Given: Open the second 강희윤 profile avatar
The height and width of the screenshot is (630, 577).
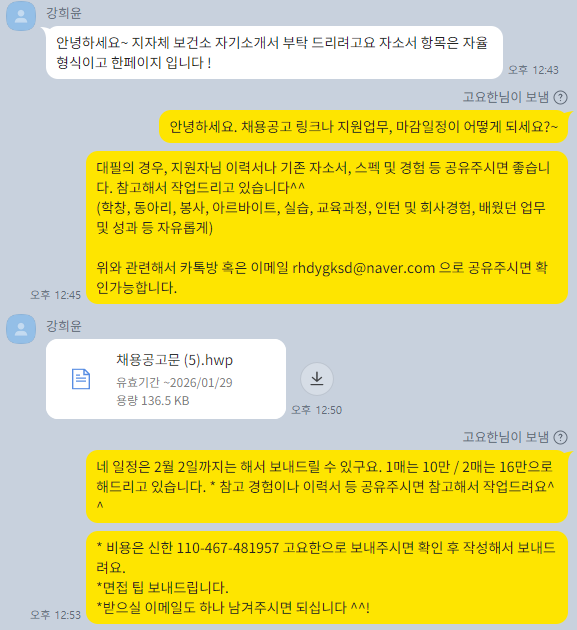Looking at the screenshot, I should tap(21, 329).
